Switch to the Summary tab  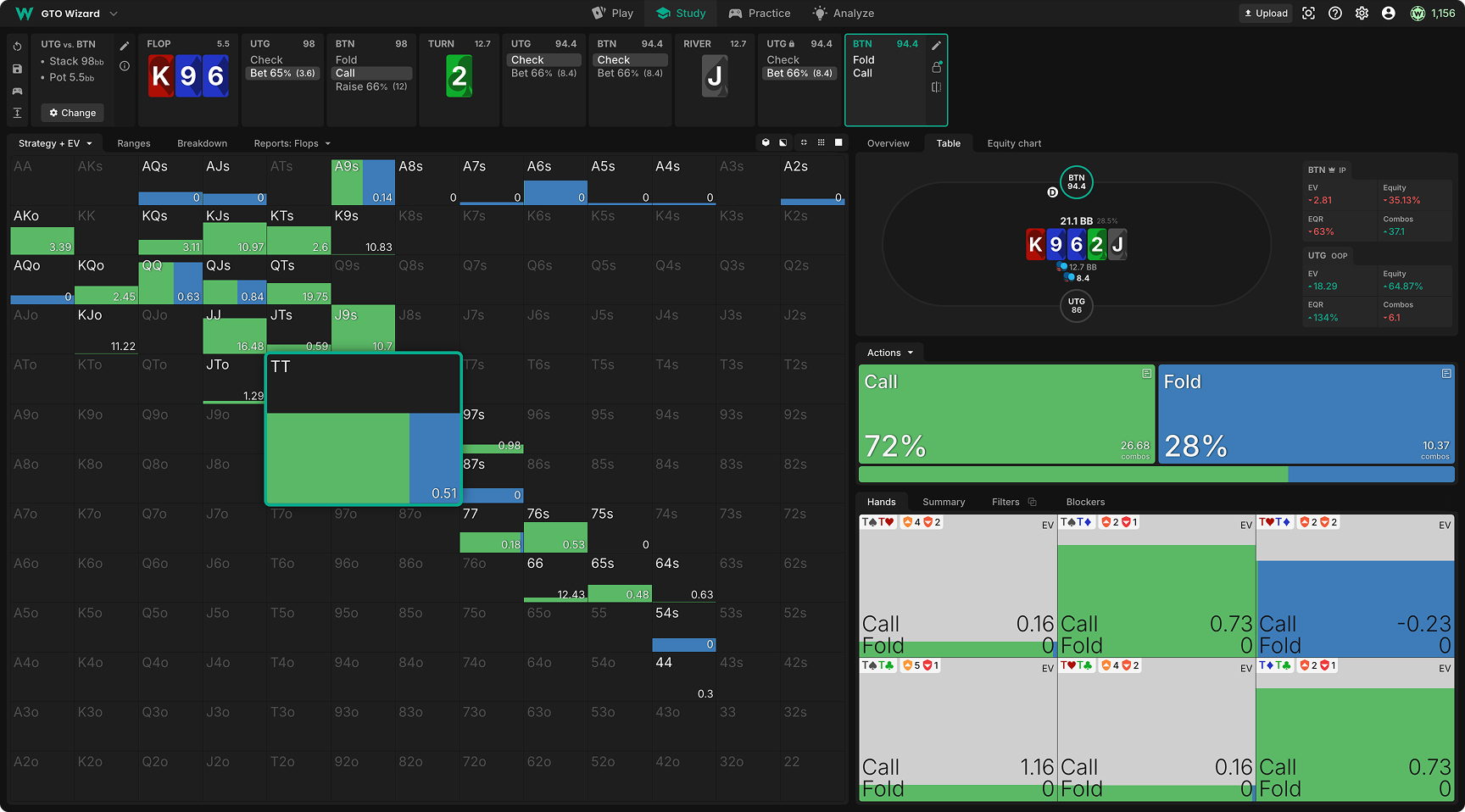[x=944, y=502]
